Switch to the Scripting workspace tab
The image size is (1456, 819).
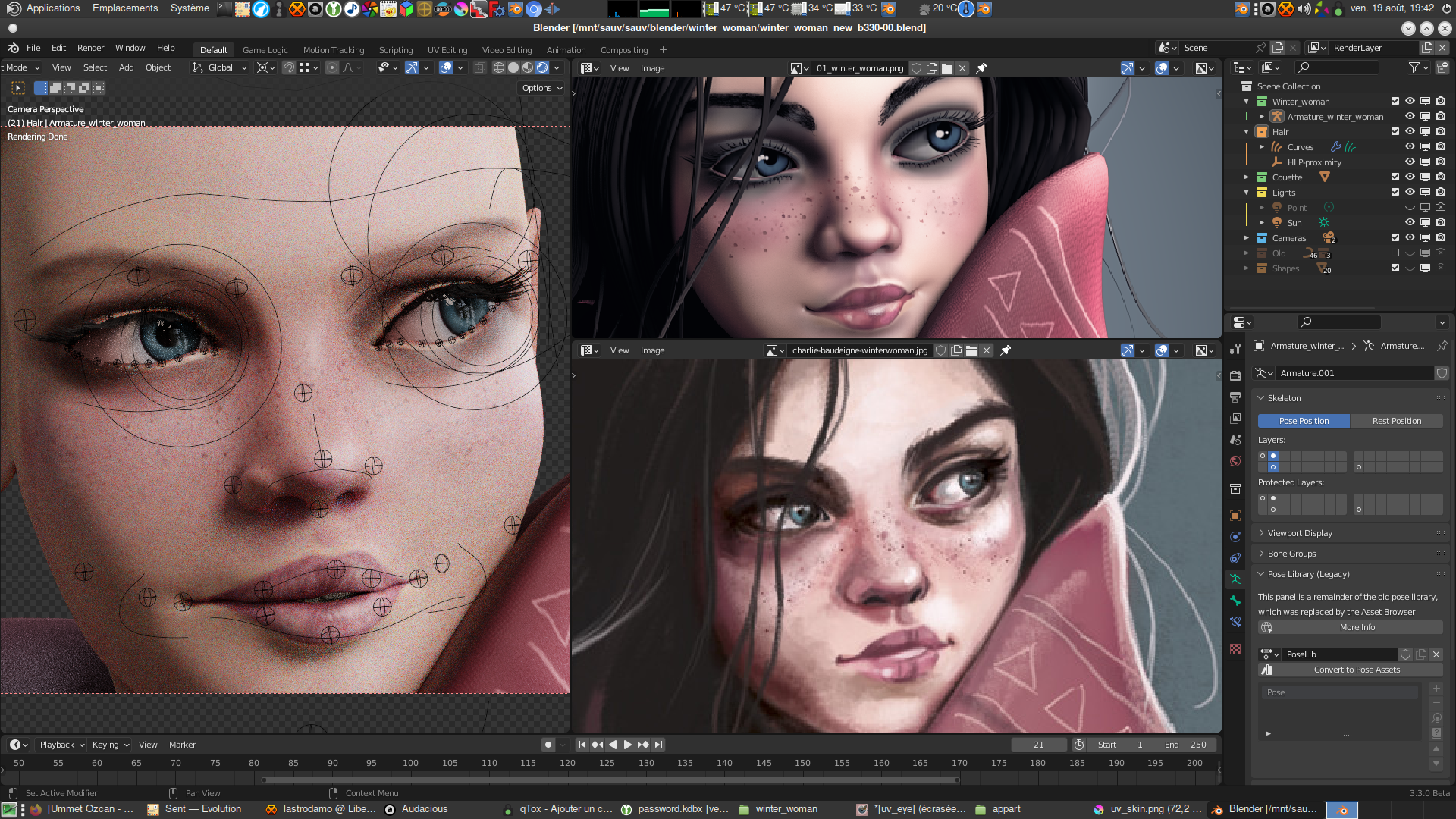(396, 50)
